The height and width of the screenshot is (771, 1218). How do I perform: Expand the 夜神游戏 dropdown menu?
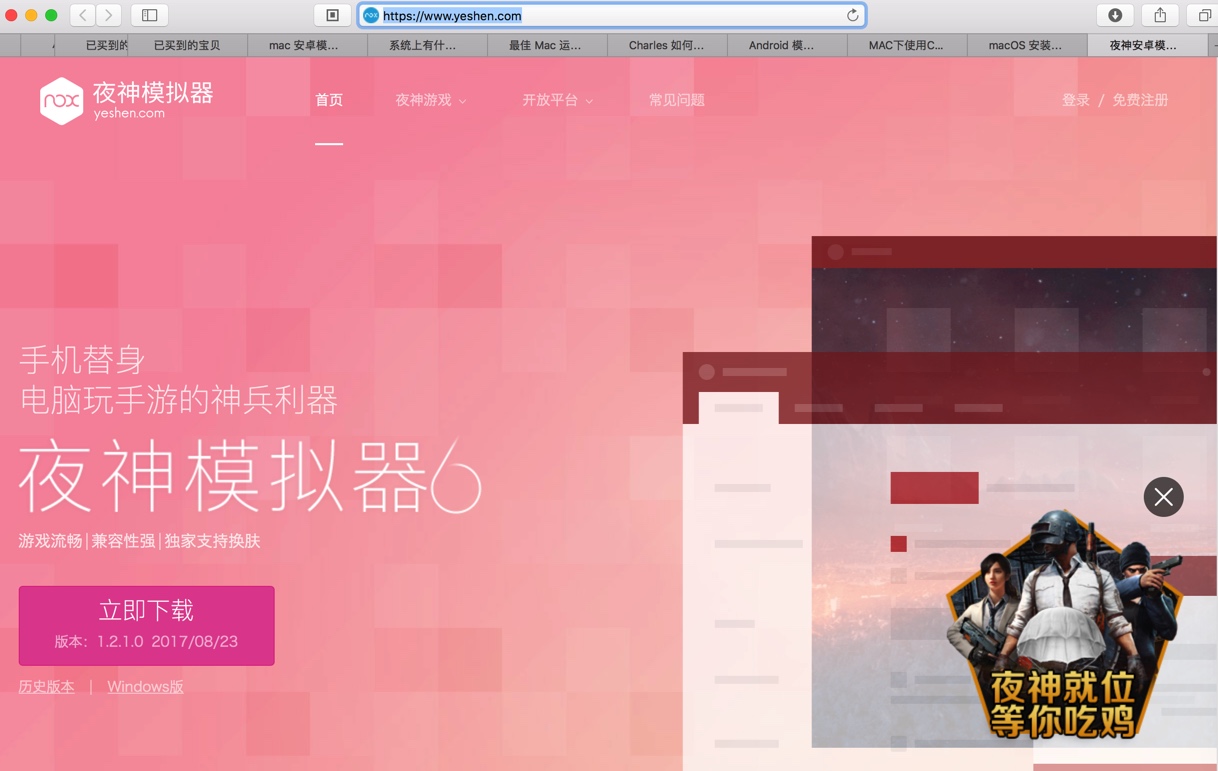431,100
